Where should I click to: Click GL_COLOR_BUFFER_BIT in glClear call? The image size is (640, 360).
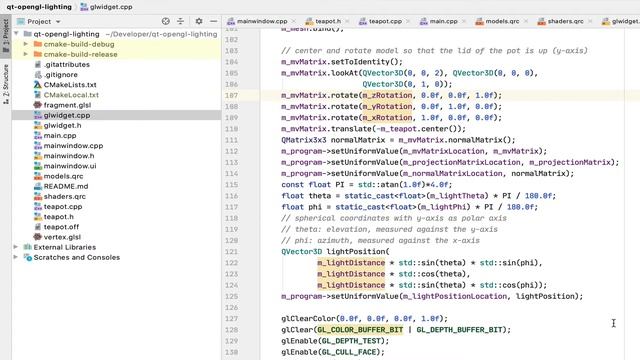click(x=360, y=330)
